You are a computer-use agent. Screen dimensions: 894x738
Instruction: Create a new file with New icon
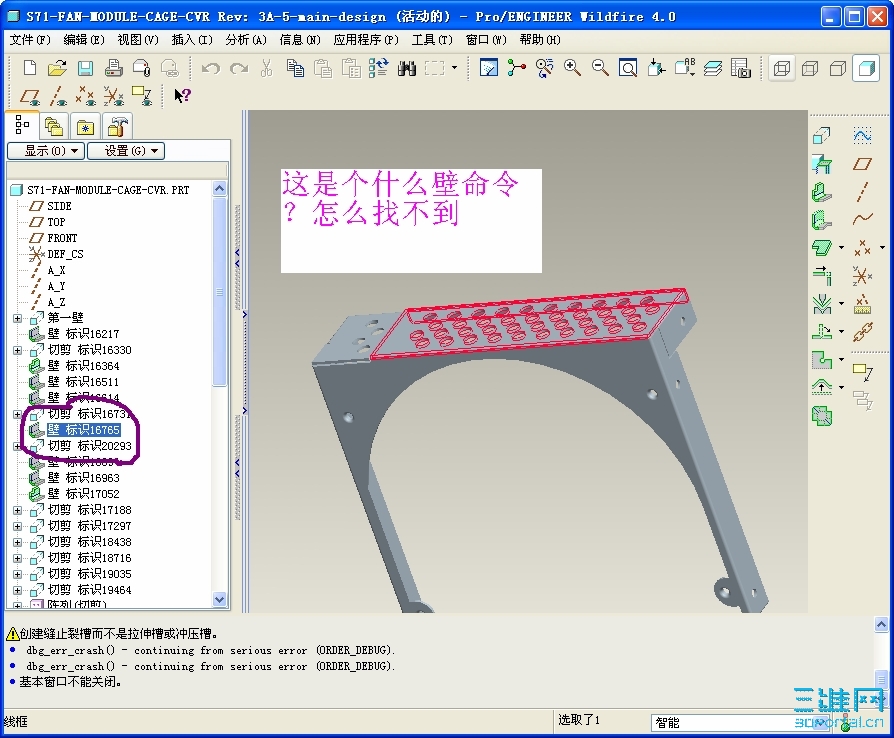click(30, 68)
